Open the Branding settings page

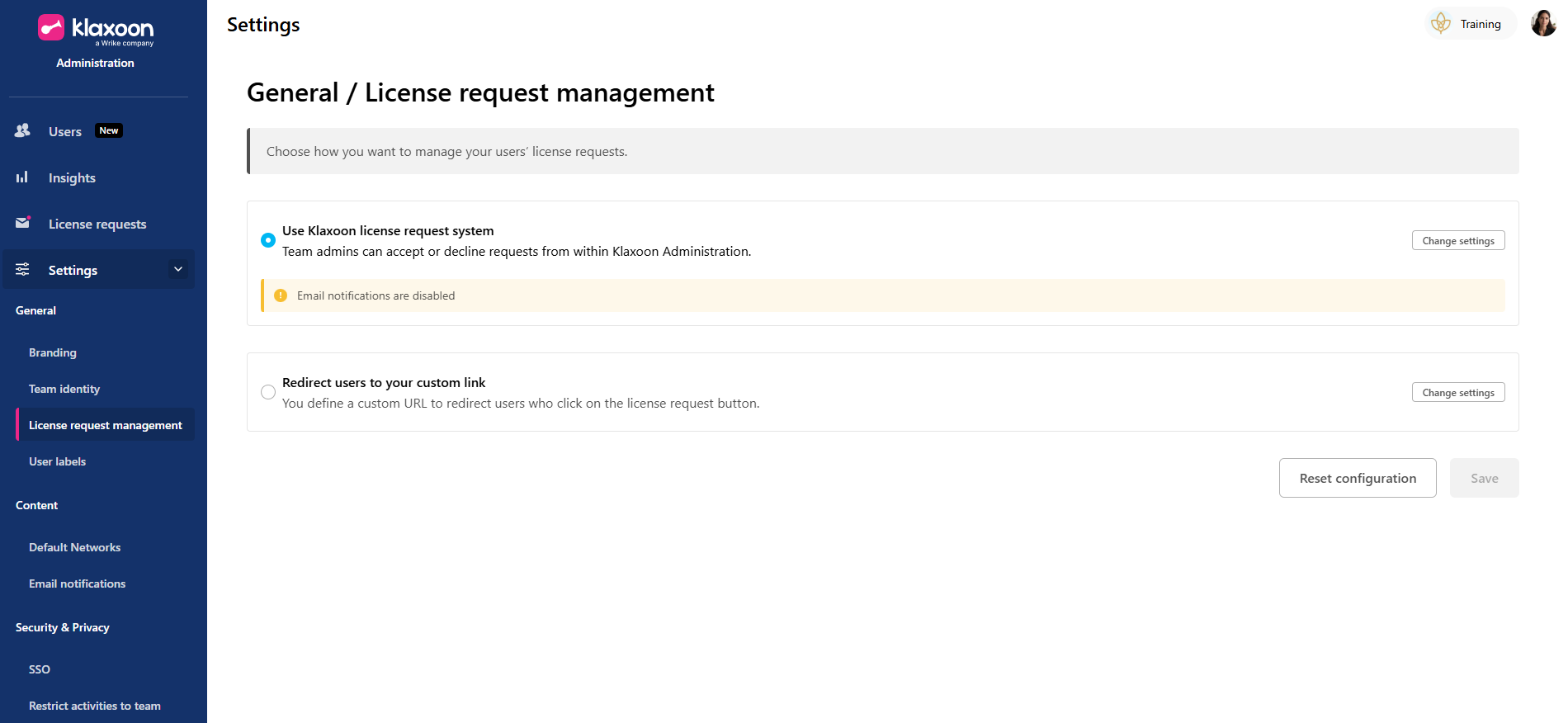coord(53,352)
